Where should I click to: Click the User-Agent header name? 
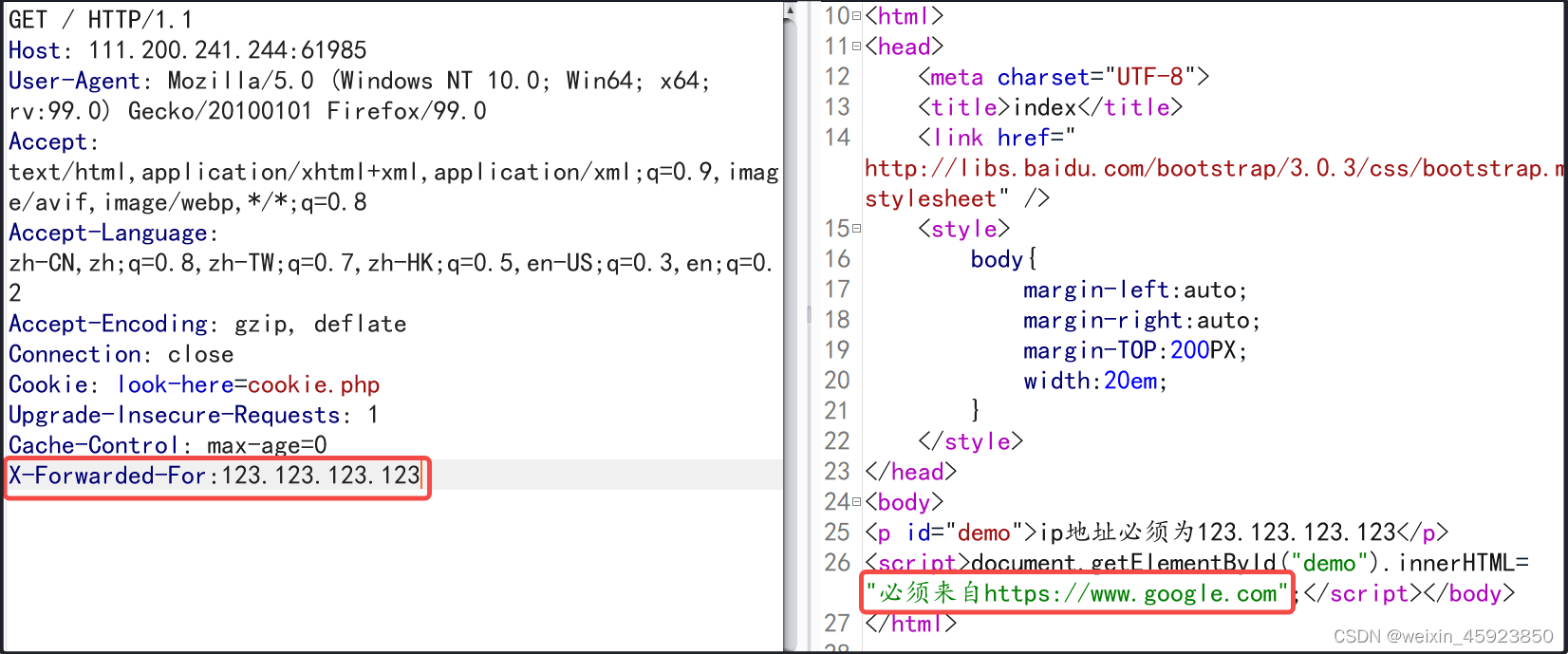[x=73, y=81]
